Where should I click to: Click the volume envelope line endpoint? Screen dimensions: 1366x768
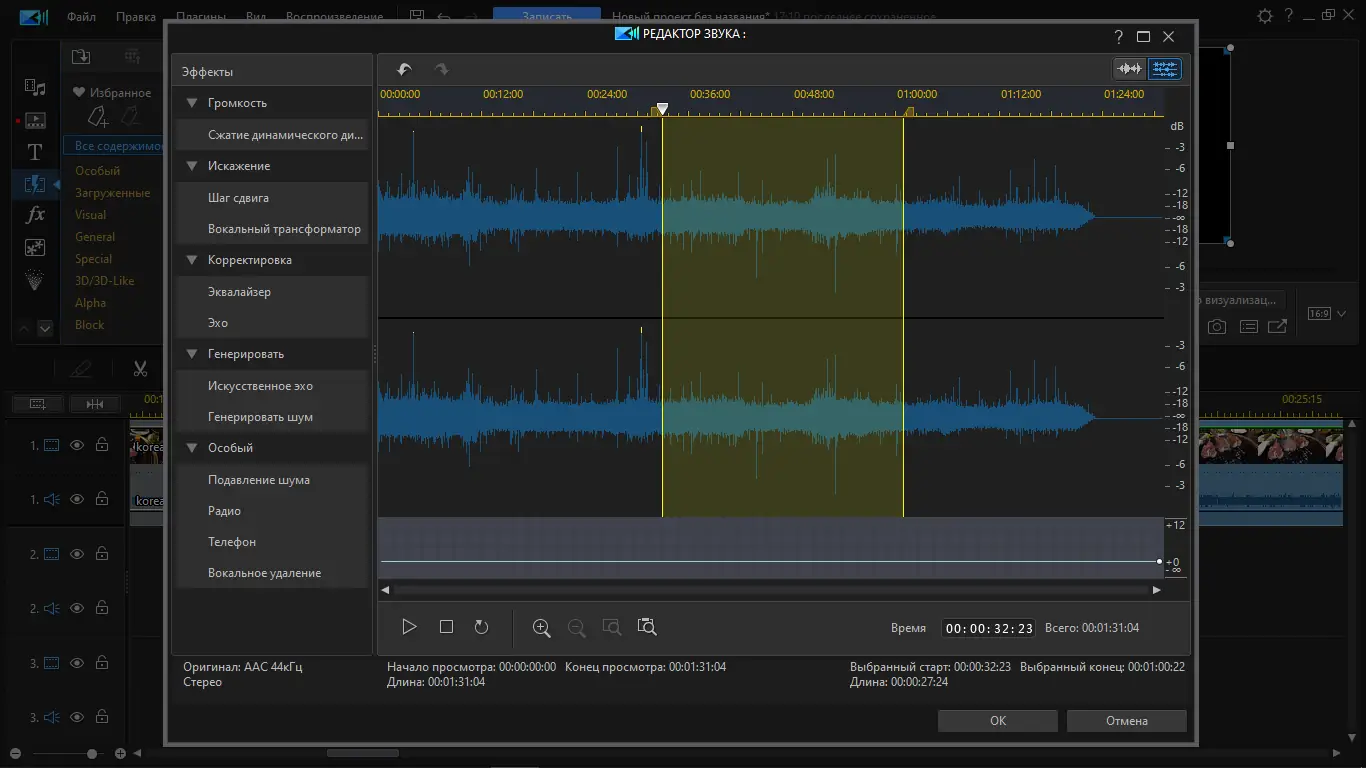click(x=1159, y=562)
